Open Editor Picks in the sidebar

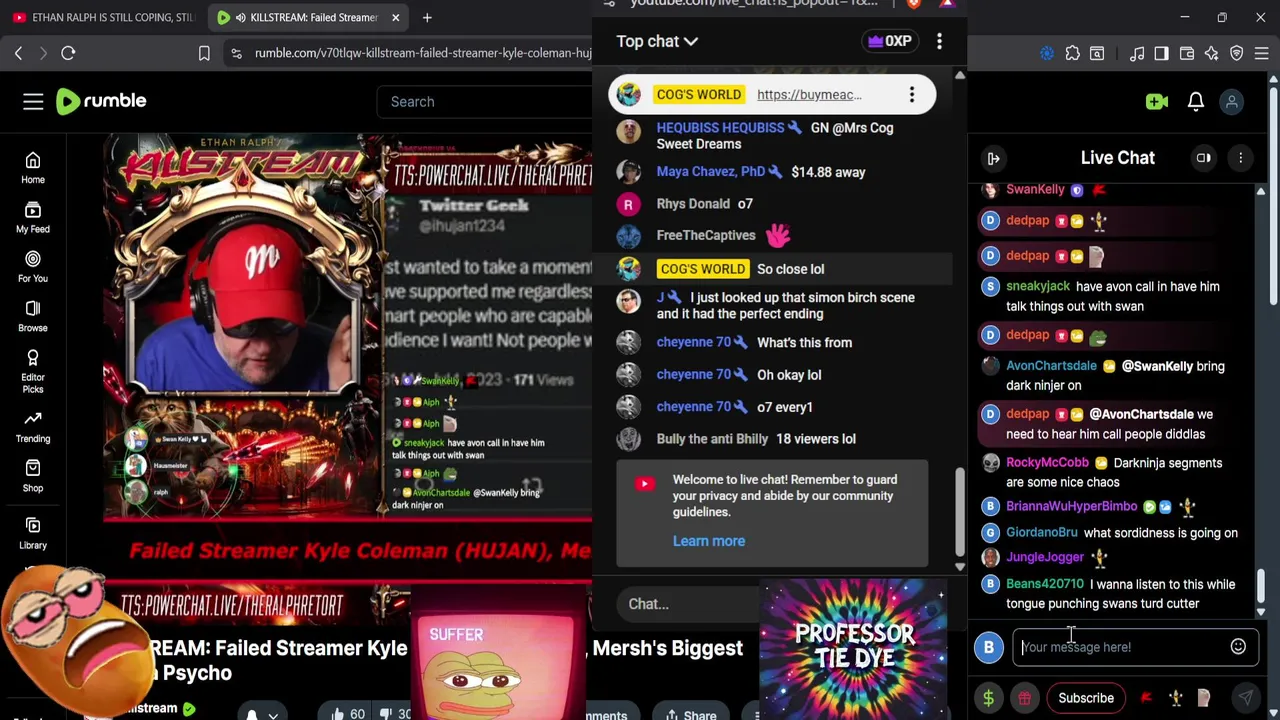(33, 371)
